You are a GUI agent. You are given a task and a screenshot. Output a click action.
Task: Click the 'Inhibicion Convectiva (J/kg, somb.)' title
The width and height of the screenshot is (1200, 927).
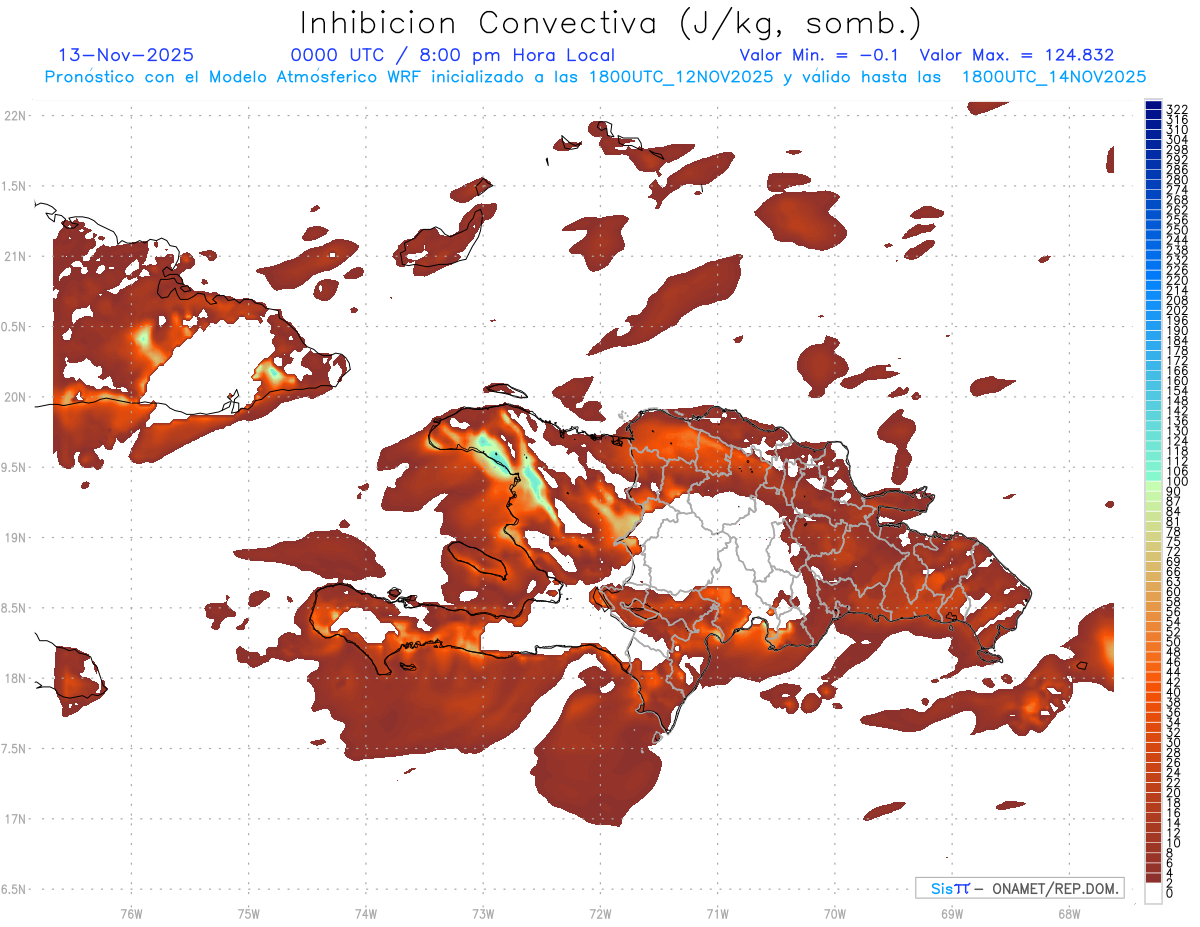point(610,22)
